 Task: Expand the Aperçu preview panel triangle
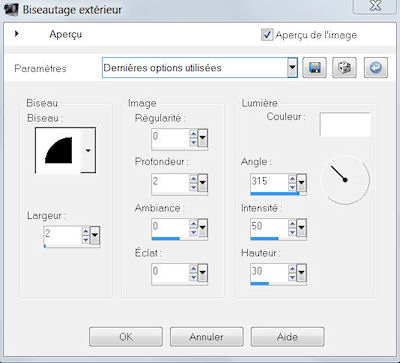click(x=17, y=33)
